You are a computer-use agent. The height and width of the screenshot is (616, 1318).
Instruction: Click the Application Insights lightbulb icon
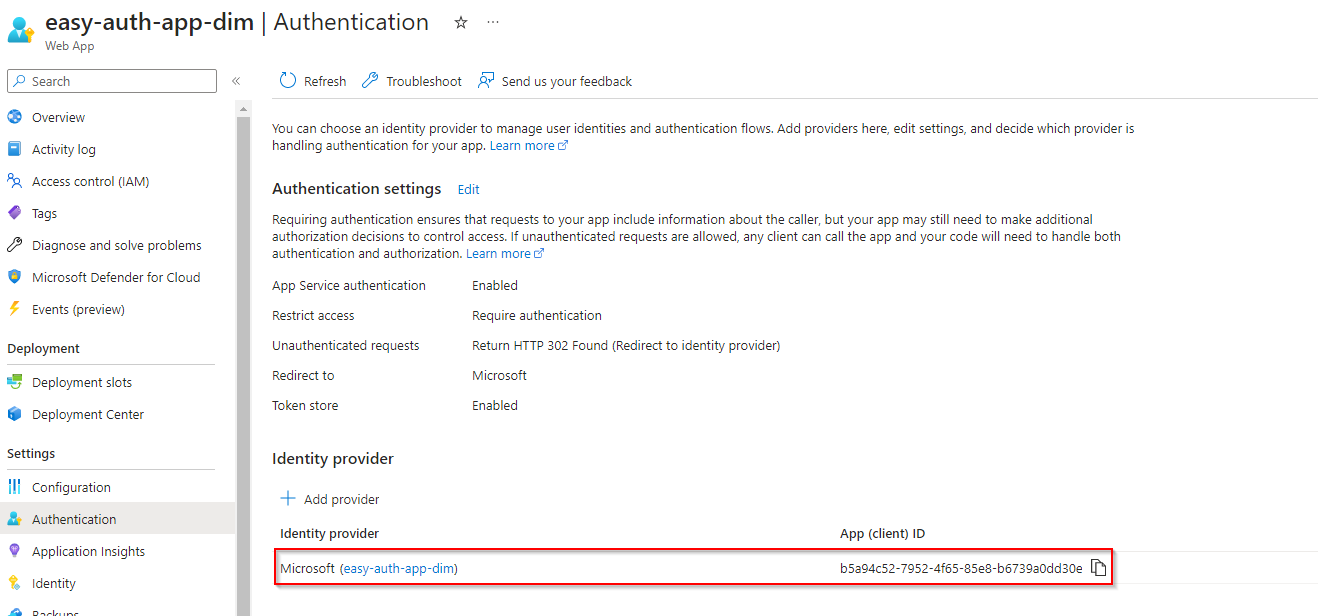coord(14,551)
